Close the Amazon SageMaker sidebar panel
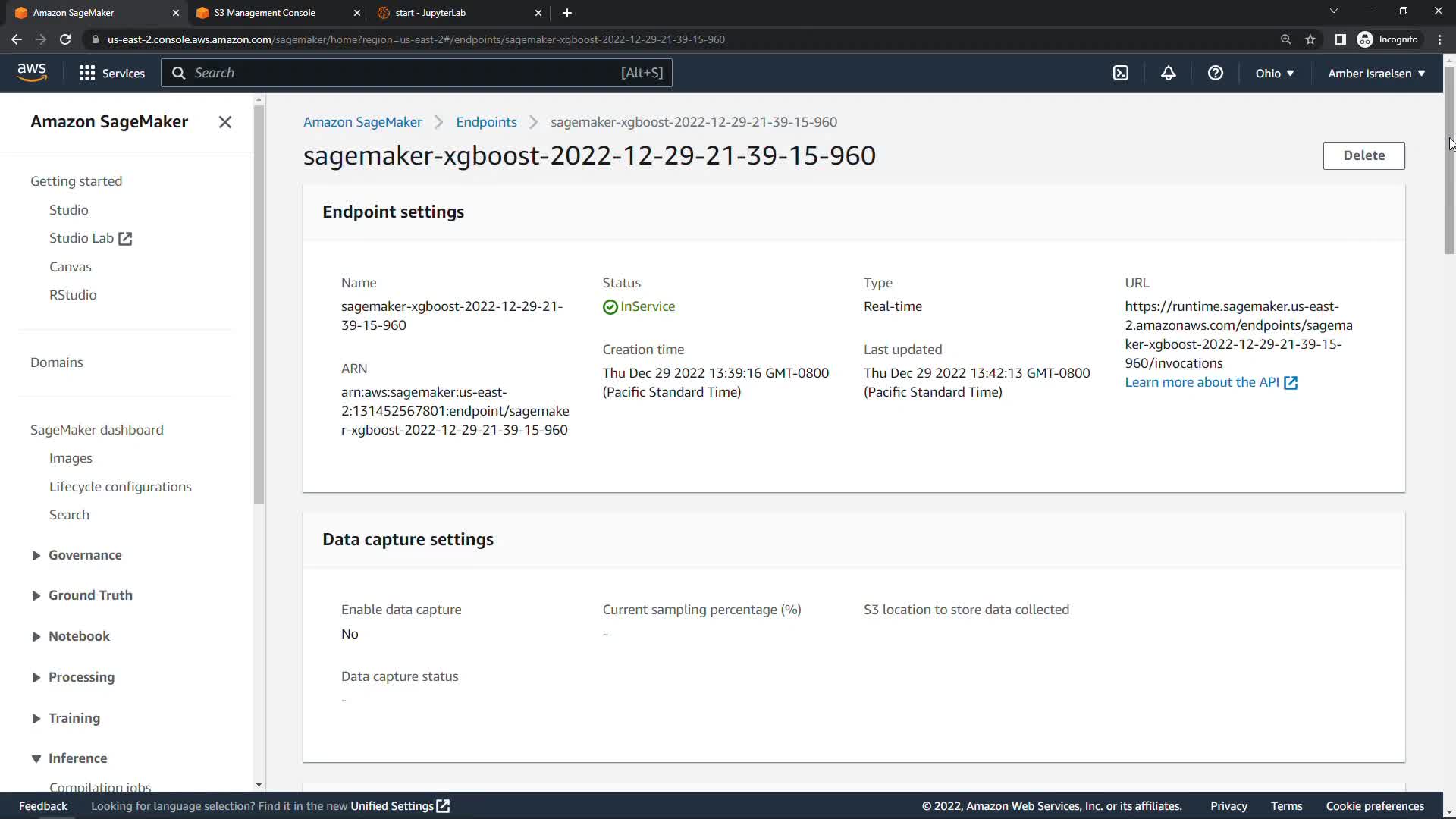This screenshot has height=819, width=1456. pos(225,122)
